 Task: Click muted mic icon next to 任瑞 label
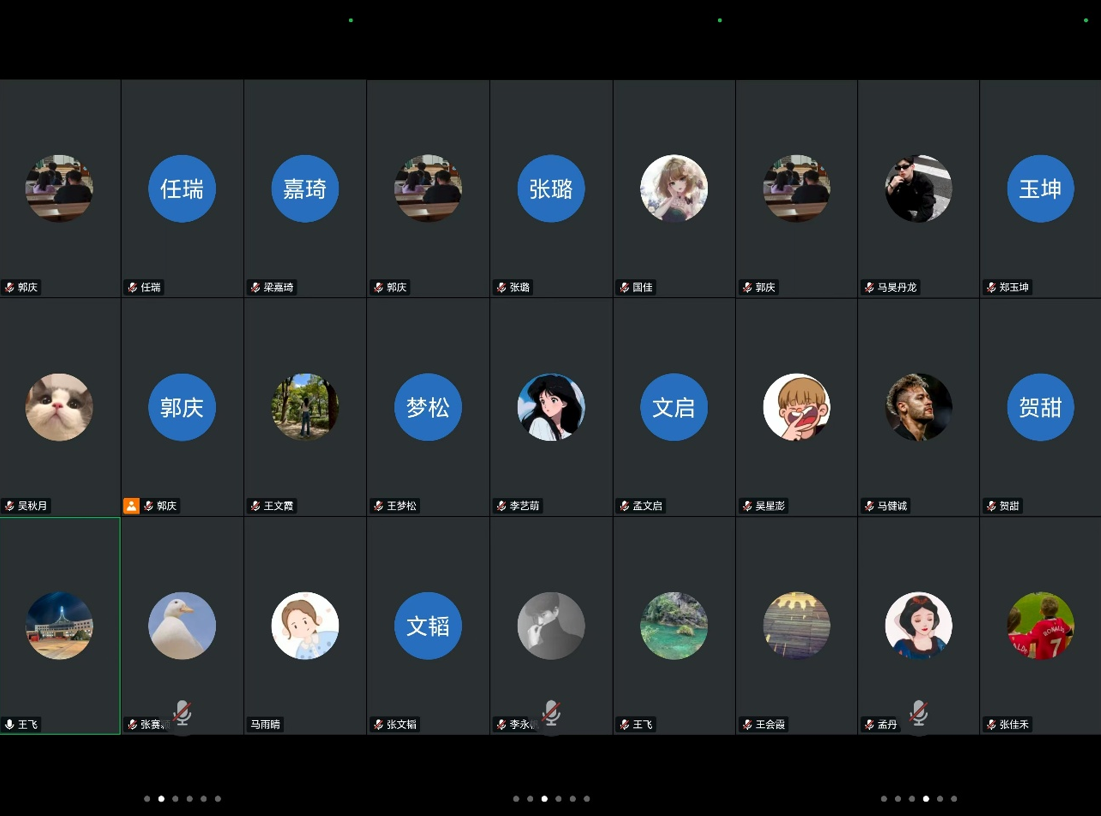tap(132, 288)
